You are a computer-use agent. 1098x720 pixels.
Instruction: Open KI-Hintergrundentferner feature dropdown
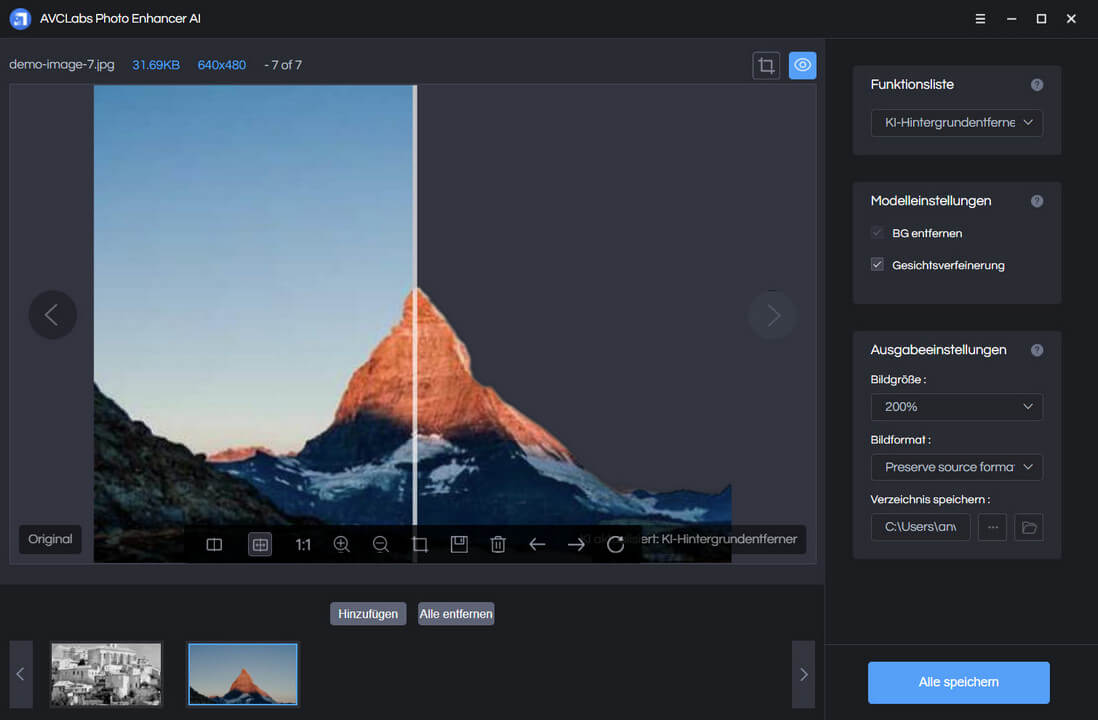(957, 123)
